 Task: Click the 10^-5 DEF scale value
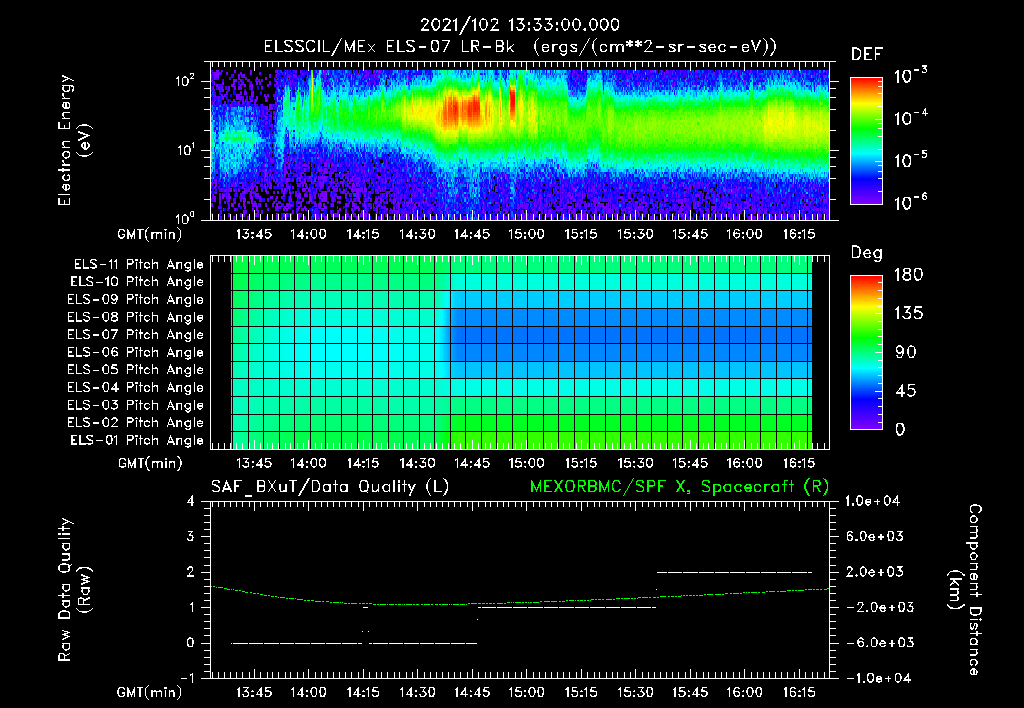[910, 160]
